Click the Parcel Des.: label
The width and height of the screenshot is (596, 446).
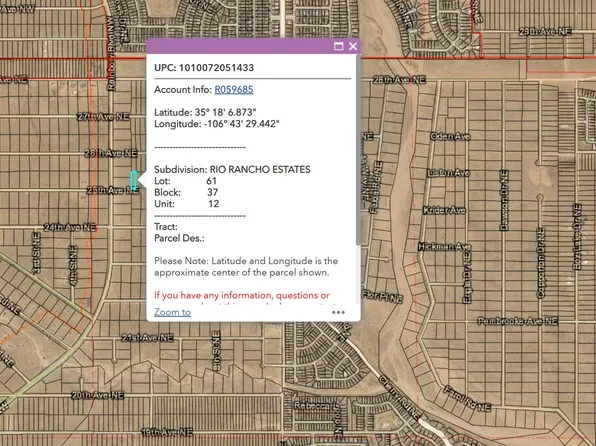click(x=179, y=238)
